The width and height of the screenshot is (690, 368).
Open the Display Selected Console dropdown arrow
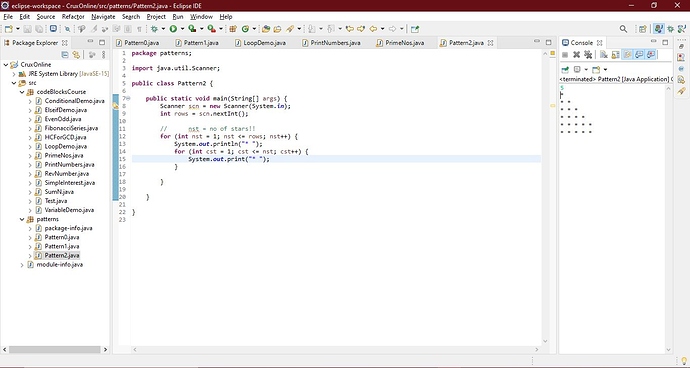[586, 70]
